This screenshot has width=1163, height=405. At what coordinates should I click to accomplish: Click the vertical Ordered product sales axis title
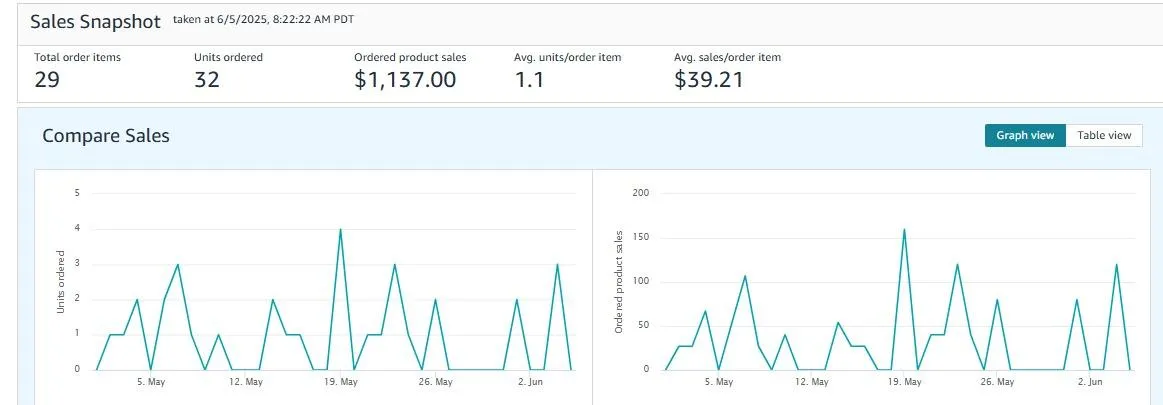[619, 281]
